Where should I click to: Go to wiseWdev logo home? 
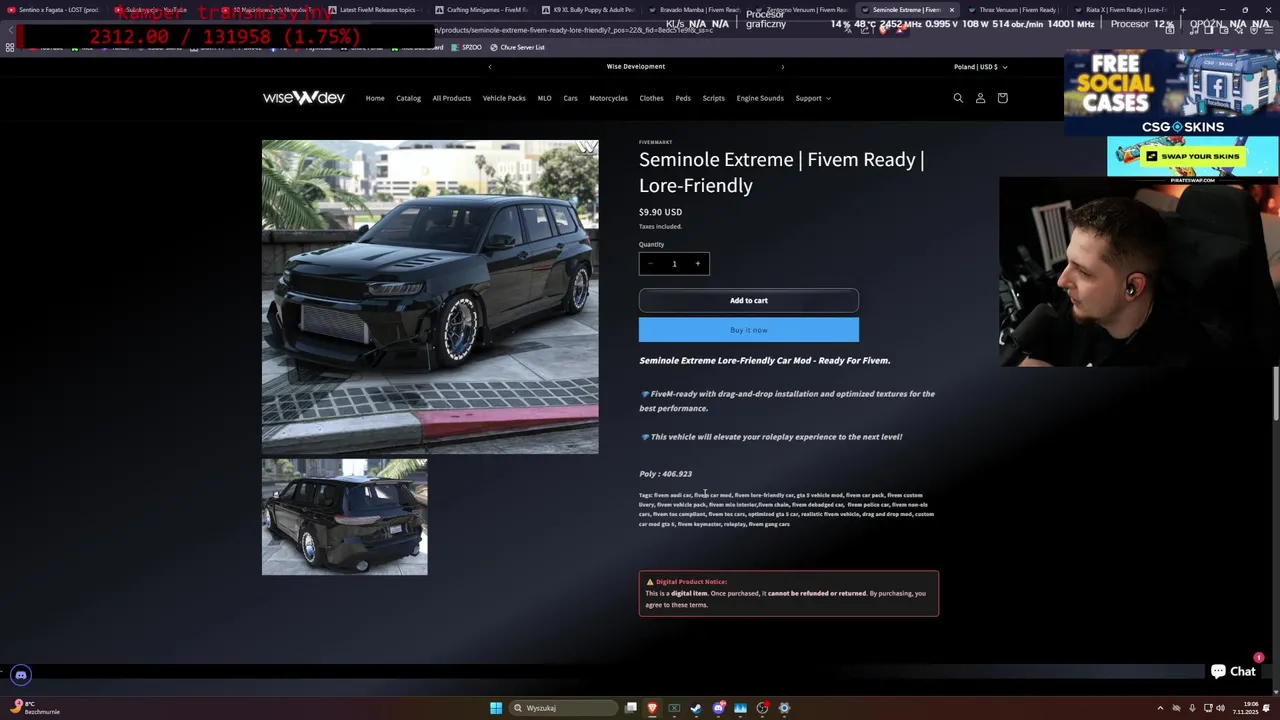tap(304, 98)
